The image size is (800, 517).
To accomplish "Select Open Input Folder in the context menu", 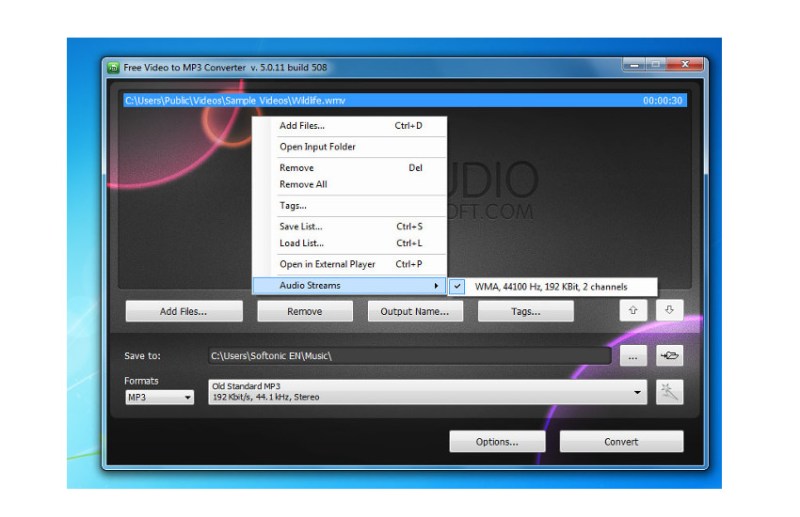I will [317, 147].
